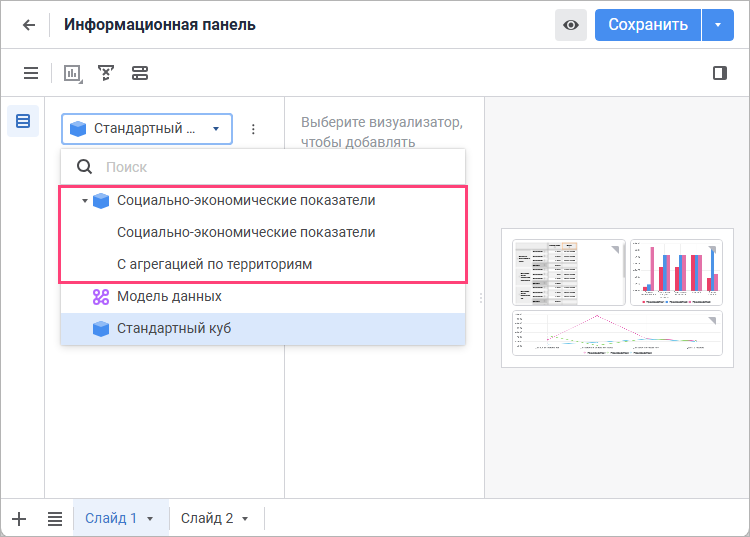This screenshot has height=537, width=750.
Task: Toggle preview mode with eye icon
Action: [x=571, y=25]
